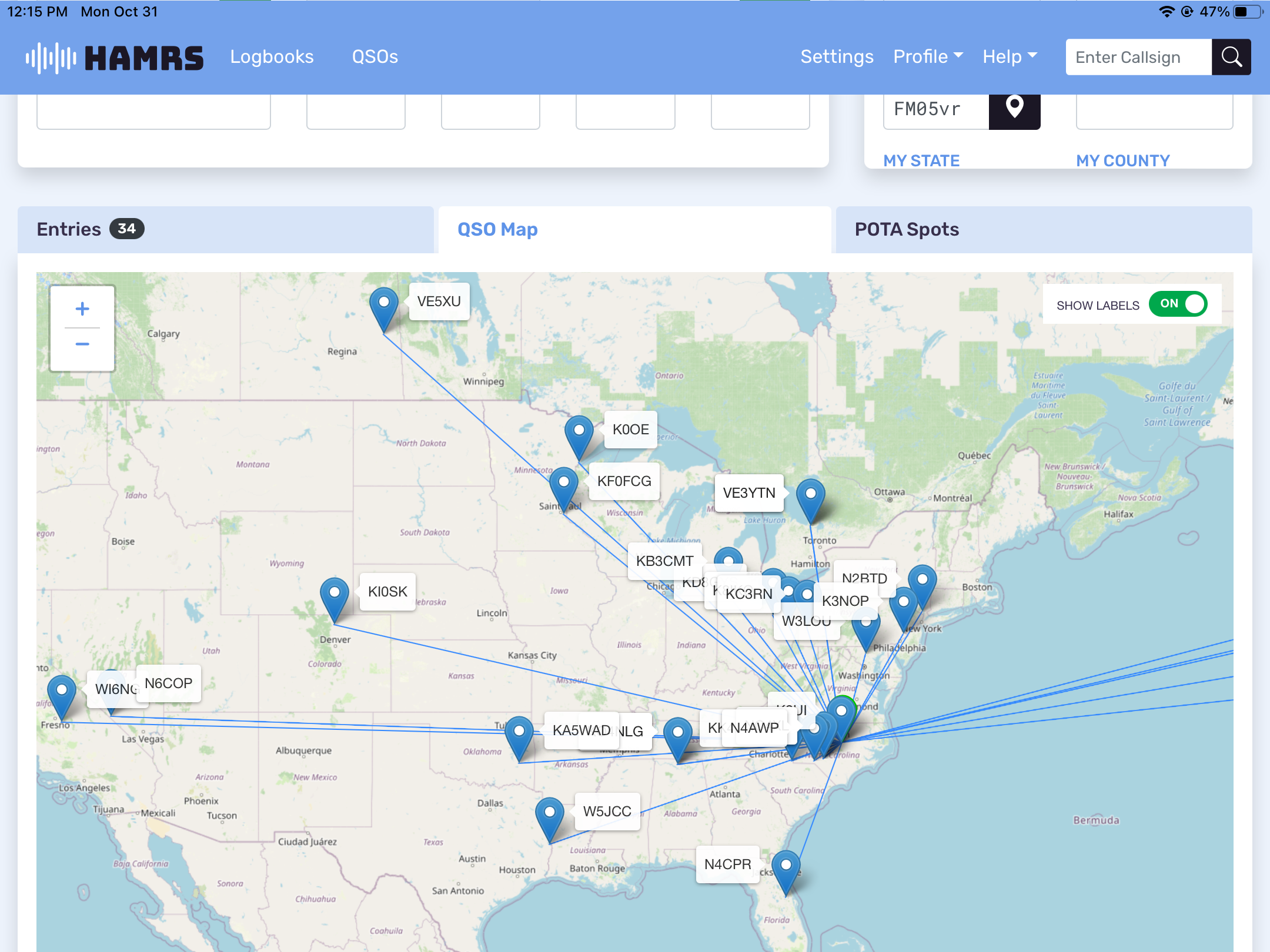Click the W5JCC map marker pin

(x=550, y=820)
